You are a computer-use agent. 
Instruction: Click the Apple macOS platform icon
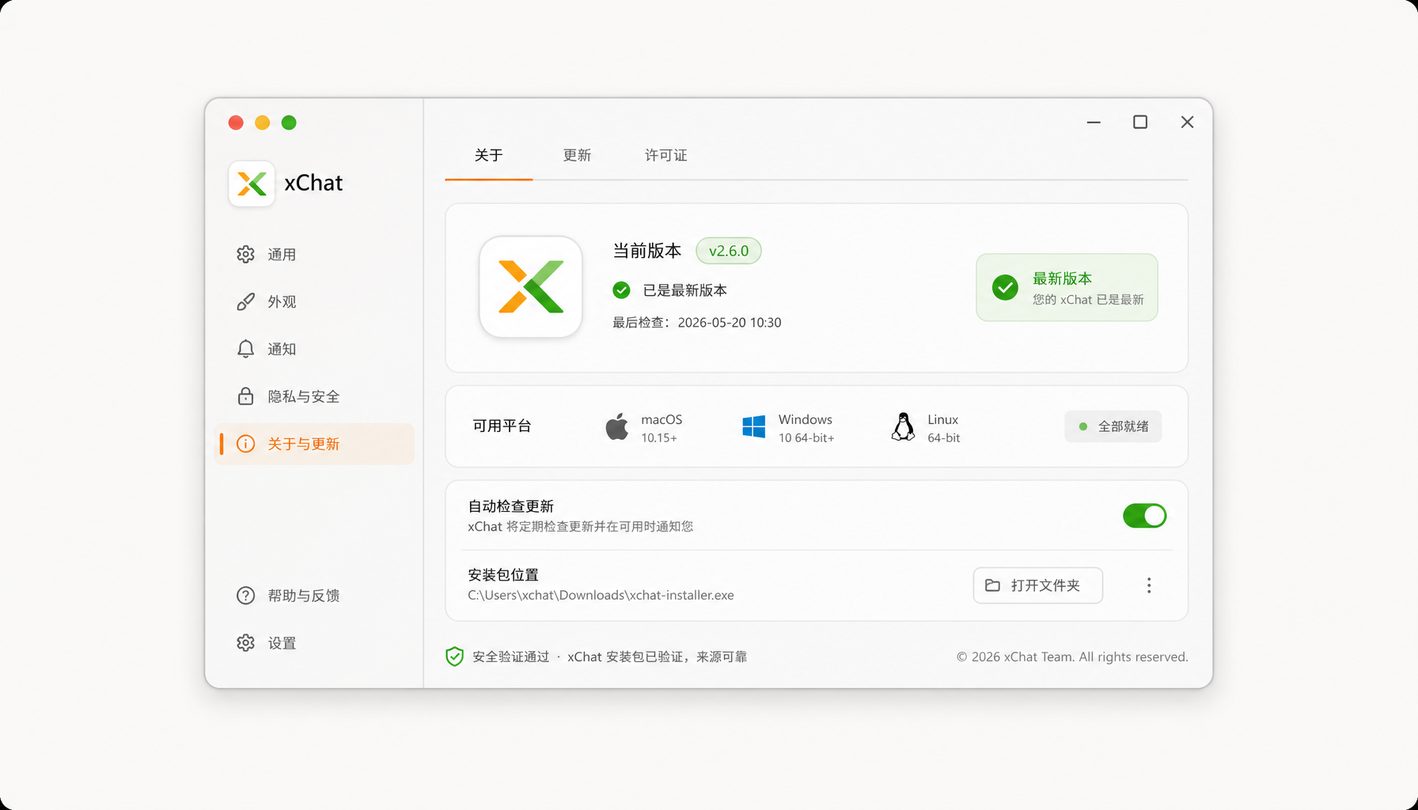point(617,427)
